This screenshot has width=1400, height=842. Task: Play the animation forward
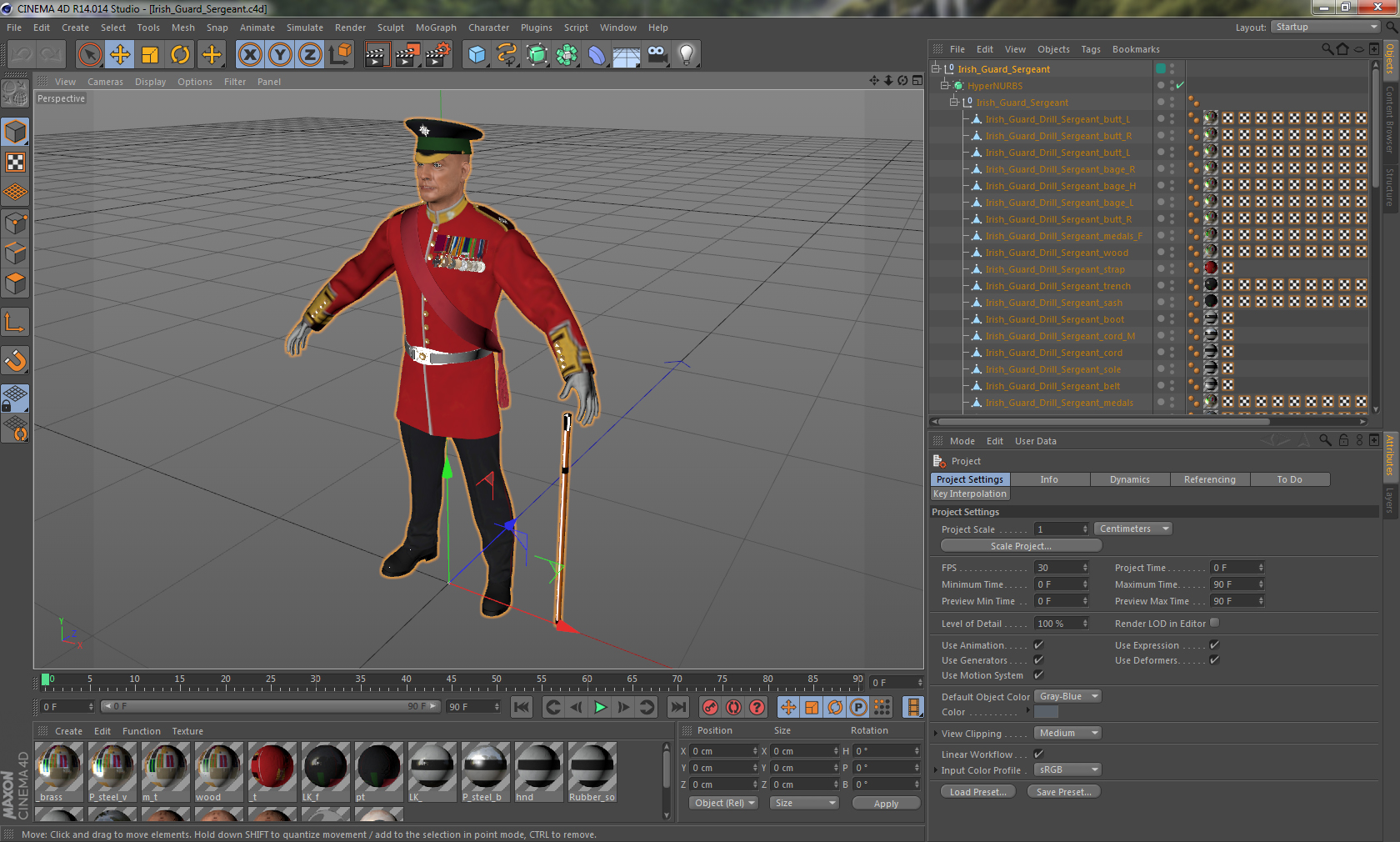[x=600, y=707]
